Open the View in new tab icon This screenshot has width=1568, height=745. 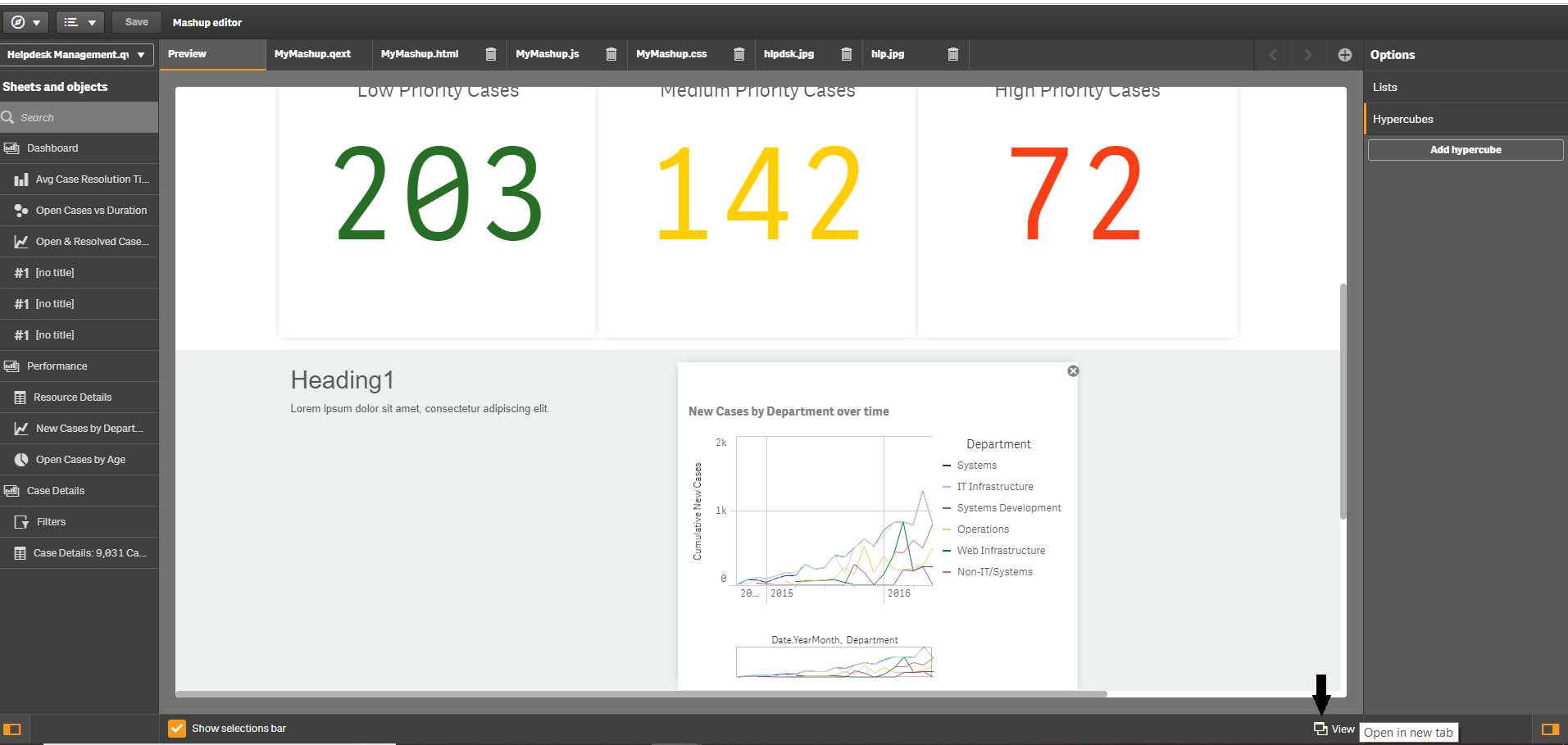(x=1320, y=729)
